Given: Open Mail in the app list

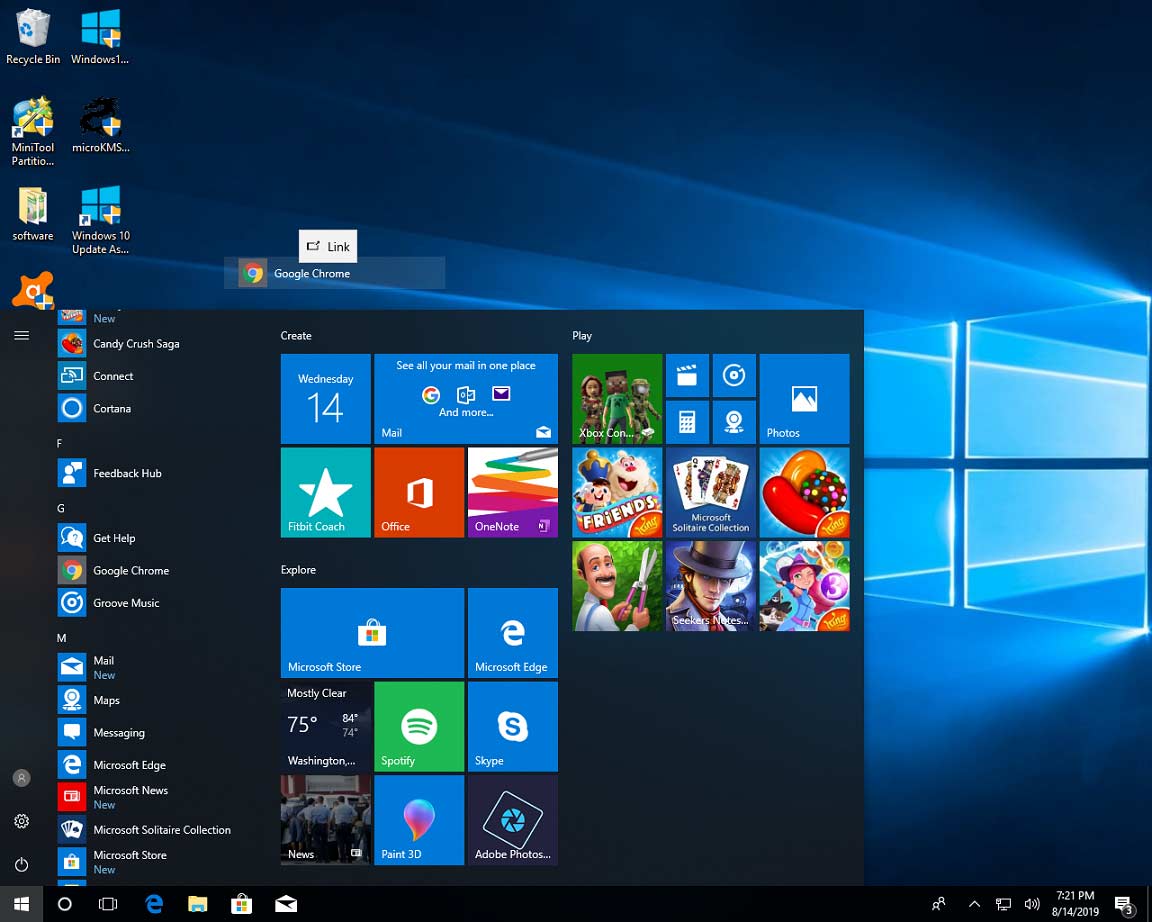Looking at the screenshot, I should pos(158,667).
